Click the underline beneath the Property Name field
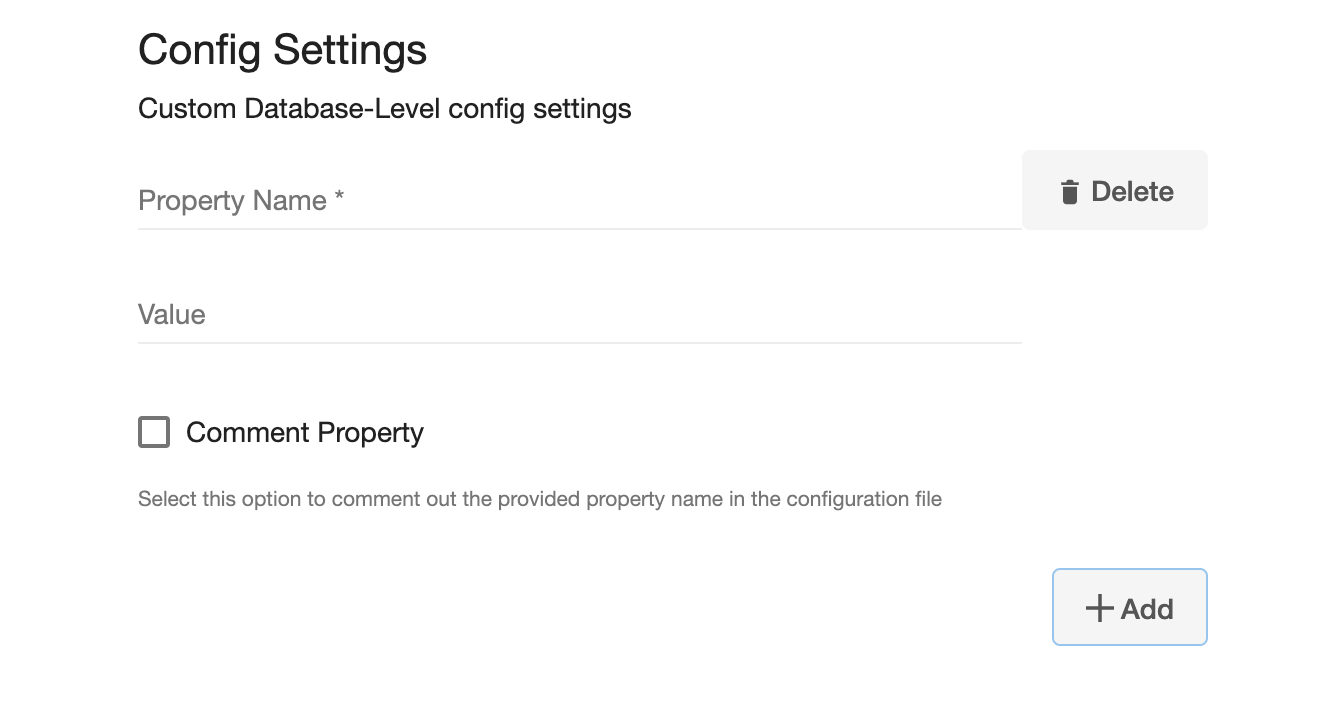The image size is (1330, 722). point(579,229)
